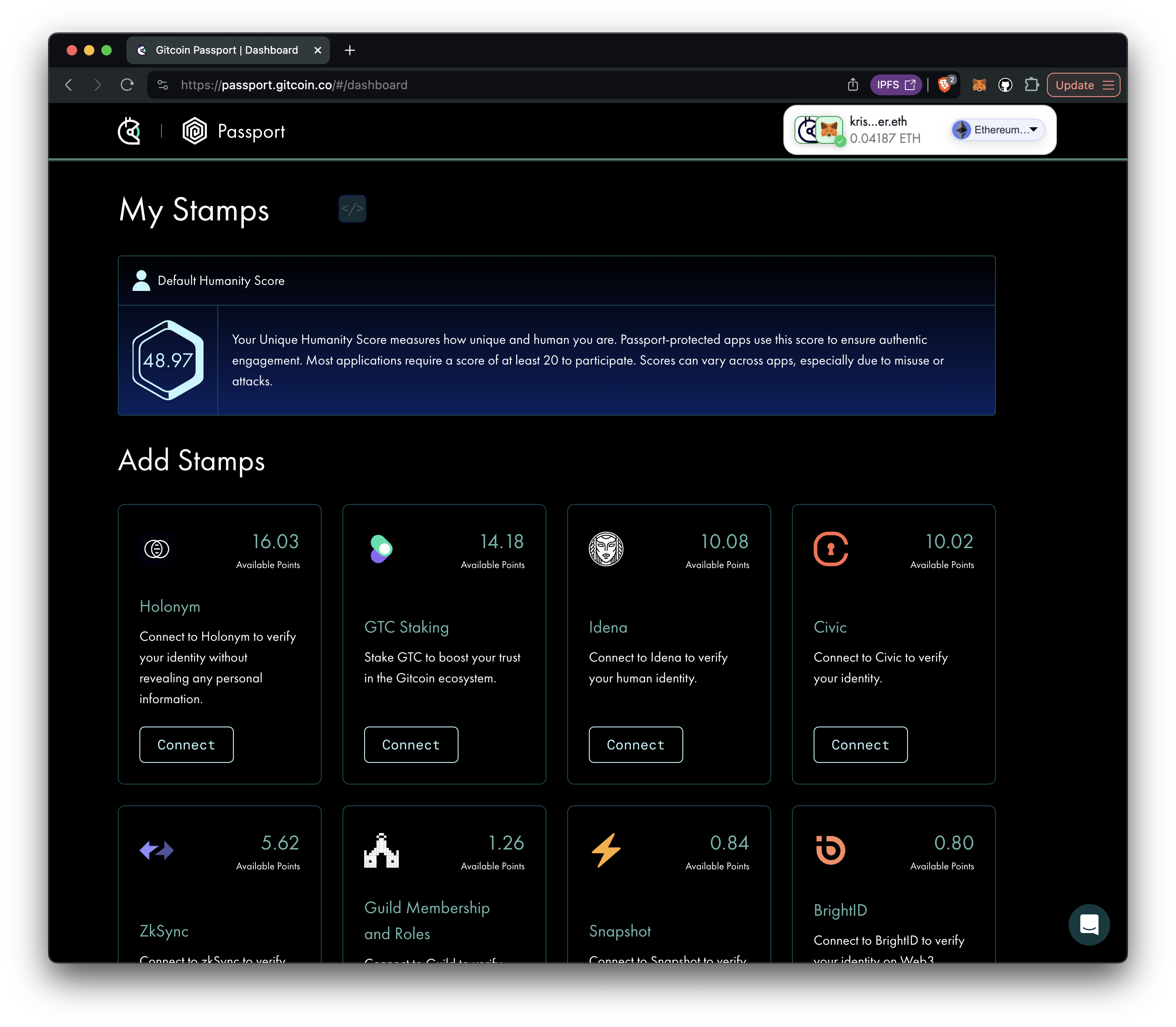Click the person icon next to Default Humanity Score
Screen dimensions: 1176x1027
(141, 280)
